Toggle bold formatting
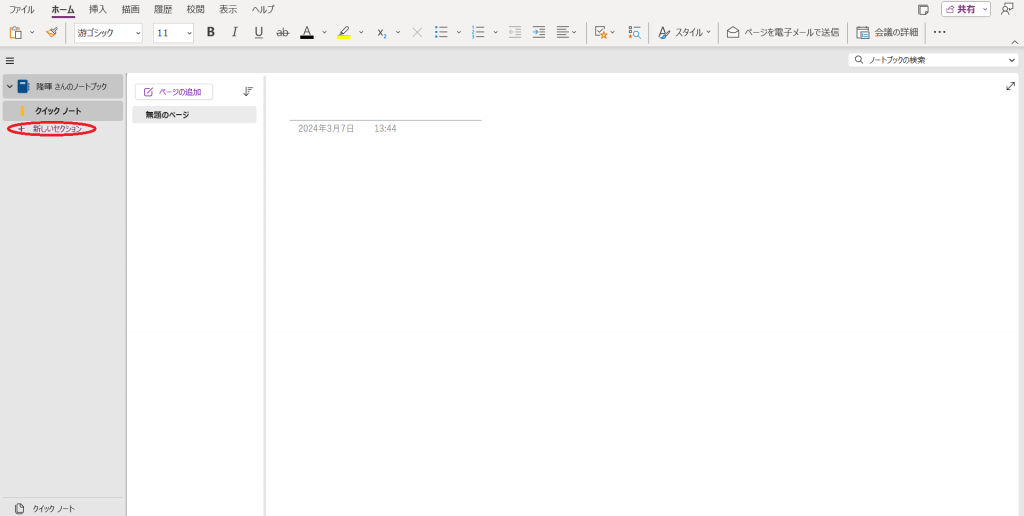 (210, 32)
